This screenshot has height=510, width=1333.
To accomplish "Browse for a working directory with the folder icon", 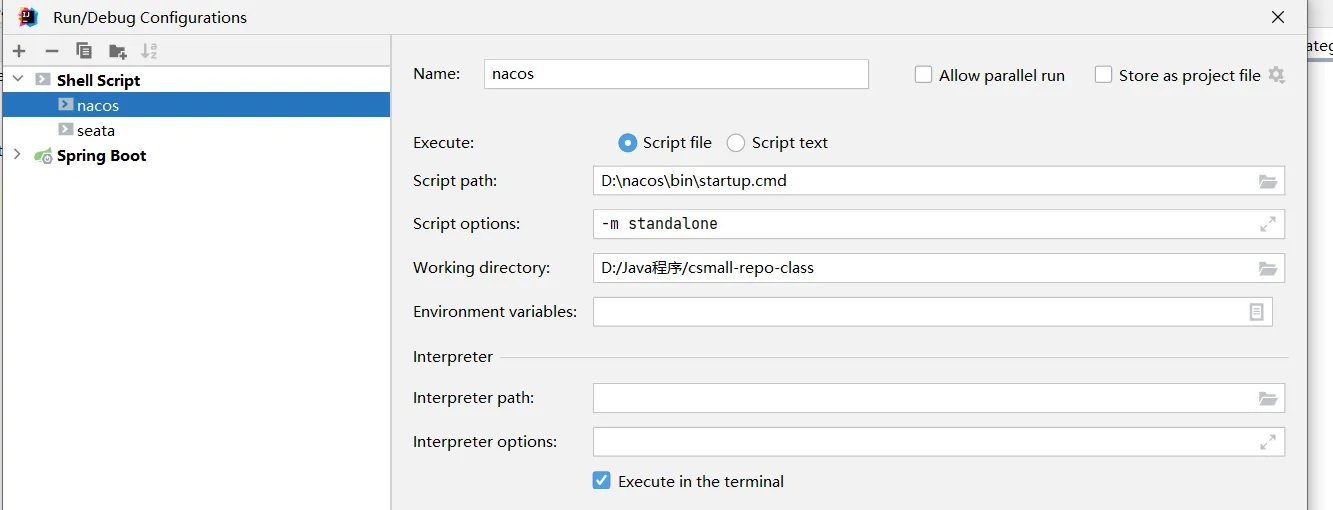I will point(1268,268).
